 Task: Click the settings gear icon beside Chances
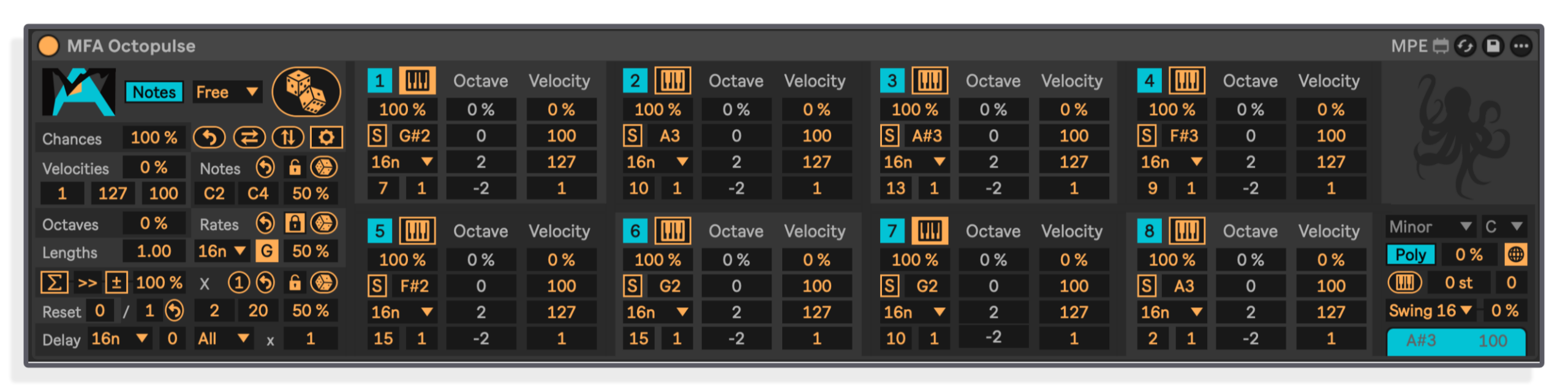click(326, 138)
